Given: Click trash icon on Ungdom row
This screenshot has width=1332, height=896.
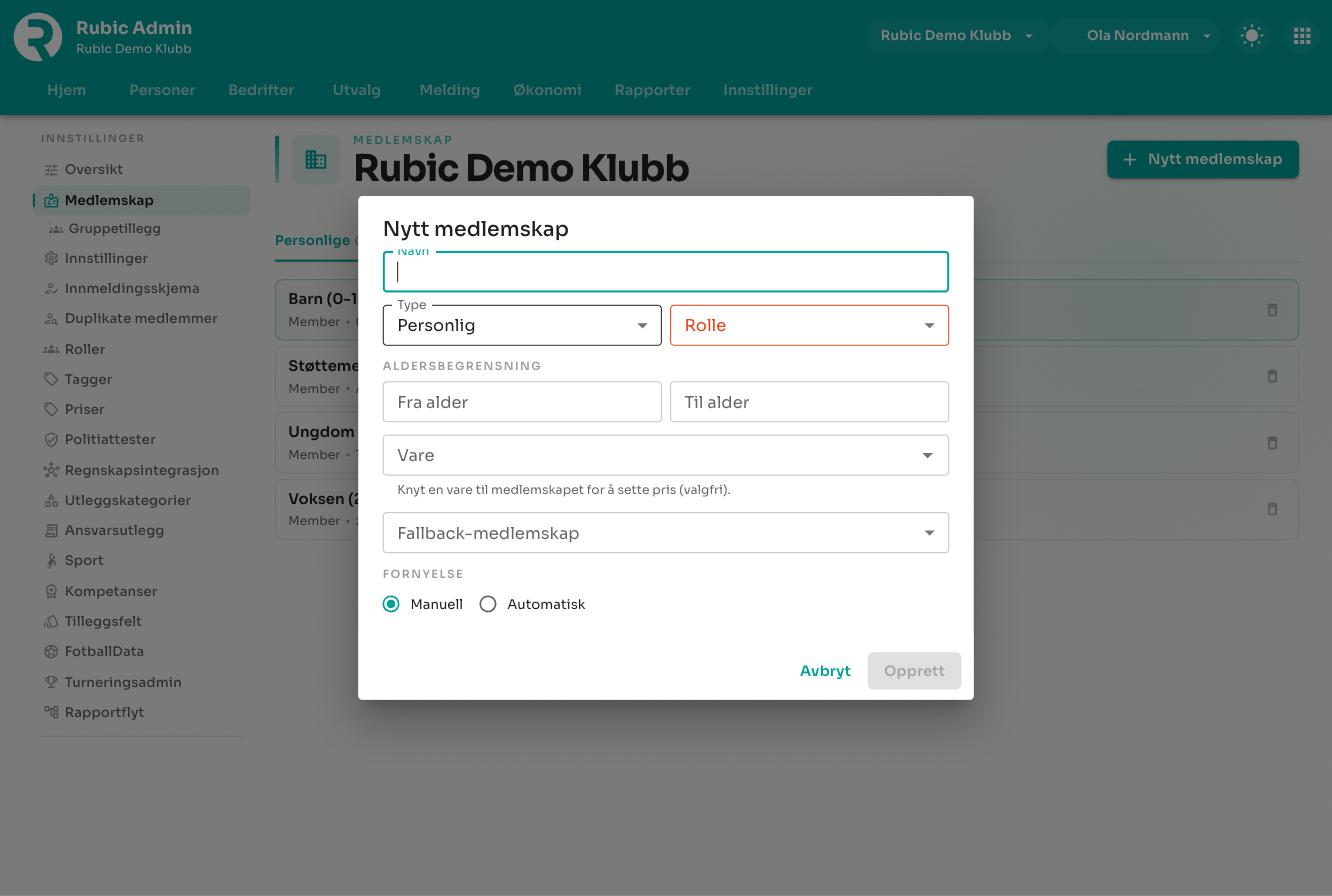Looking at the screenshot, I should (x=1272, y=442).
